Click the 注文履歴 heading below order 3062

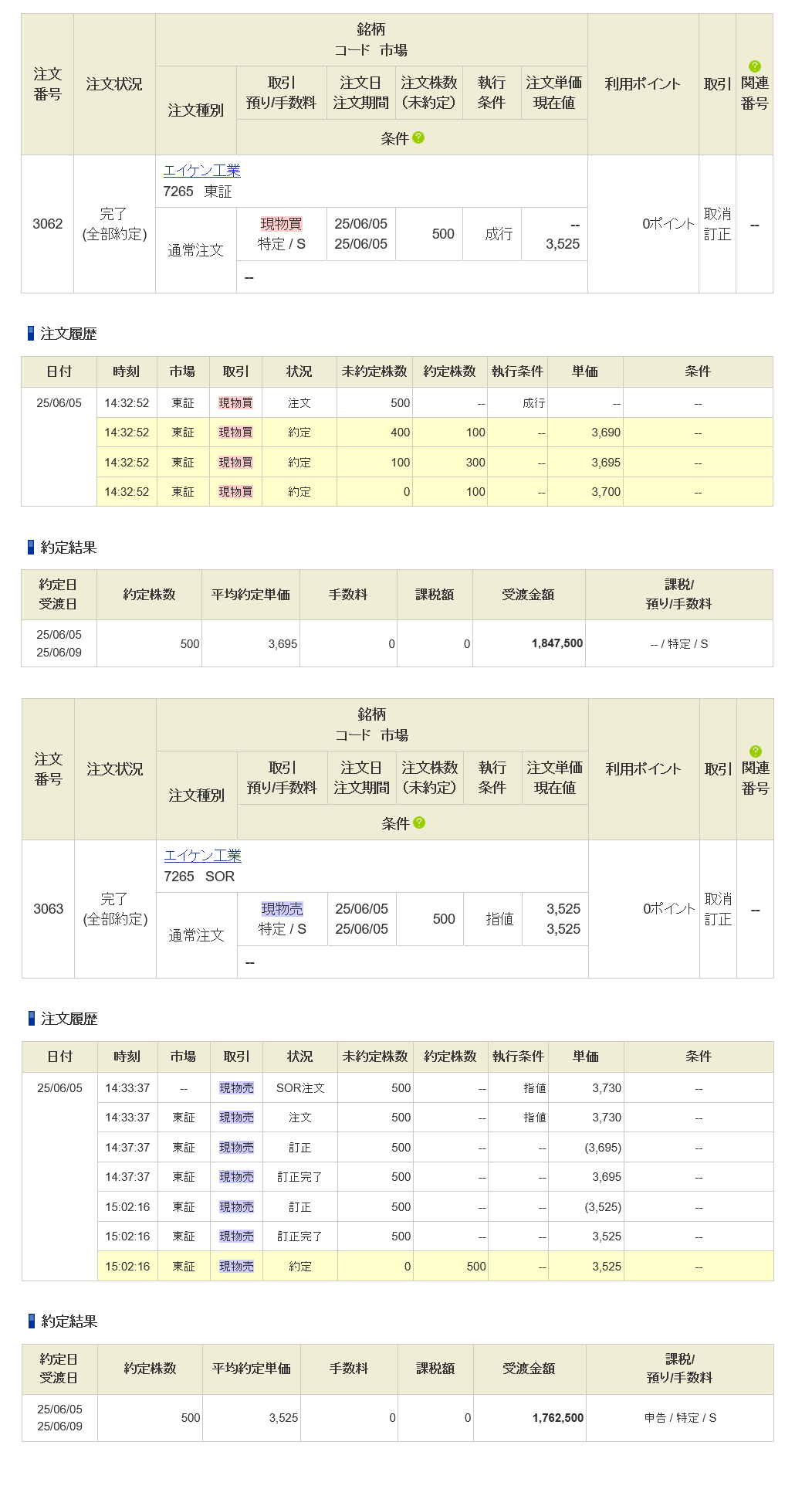(x=68, y=334)
